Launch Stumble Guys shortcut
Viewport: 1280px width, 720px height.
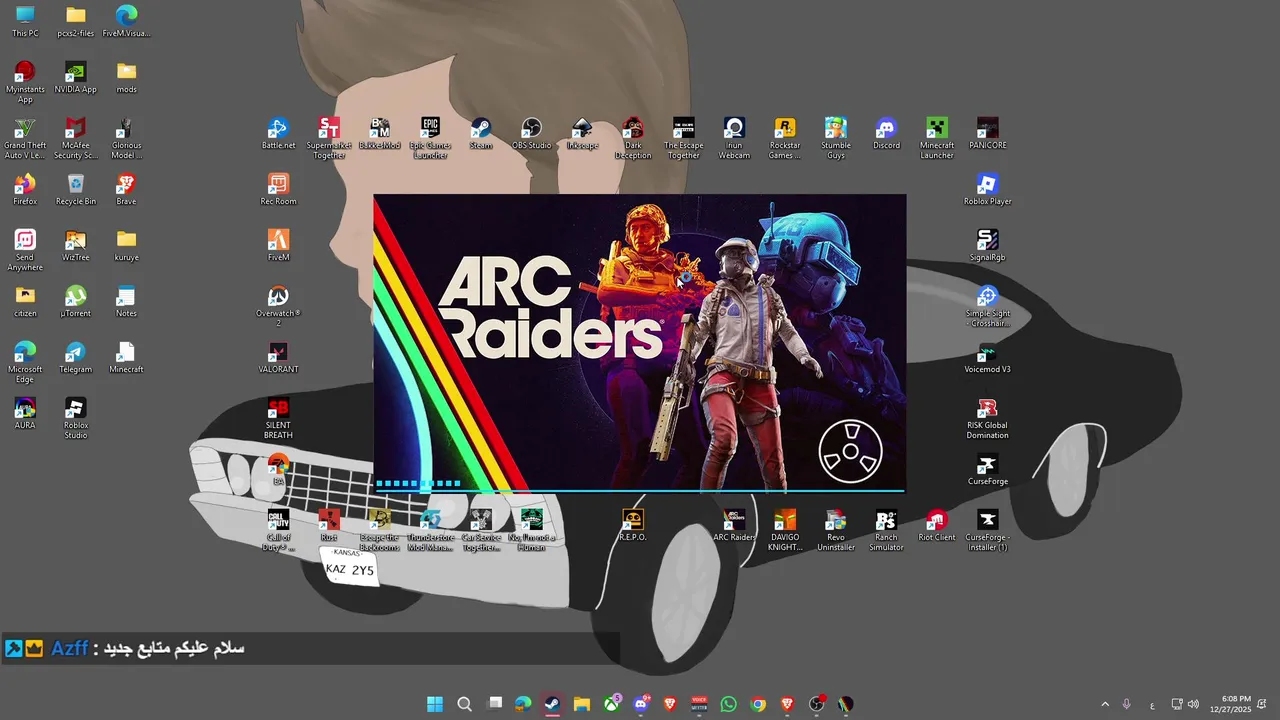click(836, 138)
